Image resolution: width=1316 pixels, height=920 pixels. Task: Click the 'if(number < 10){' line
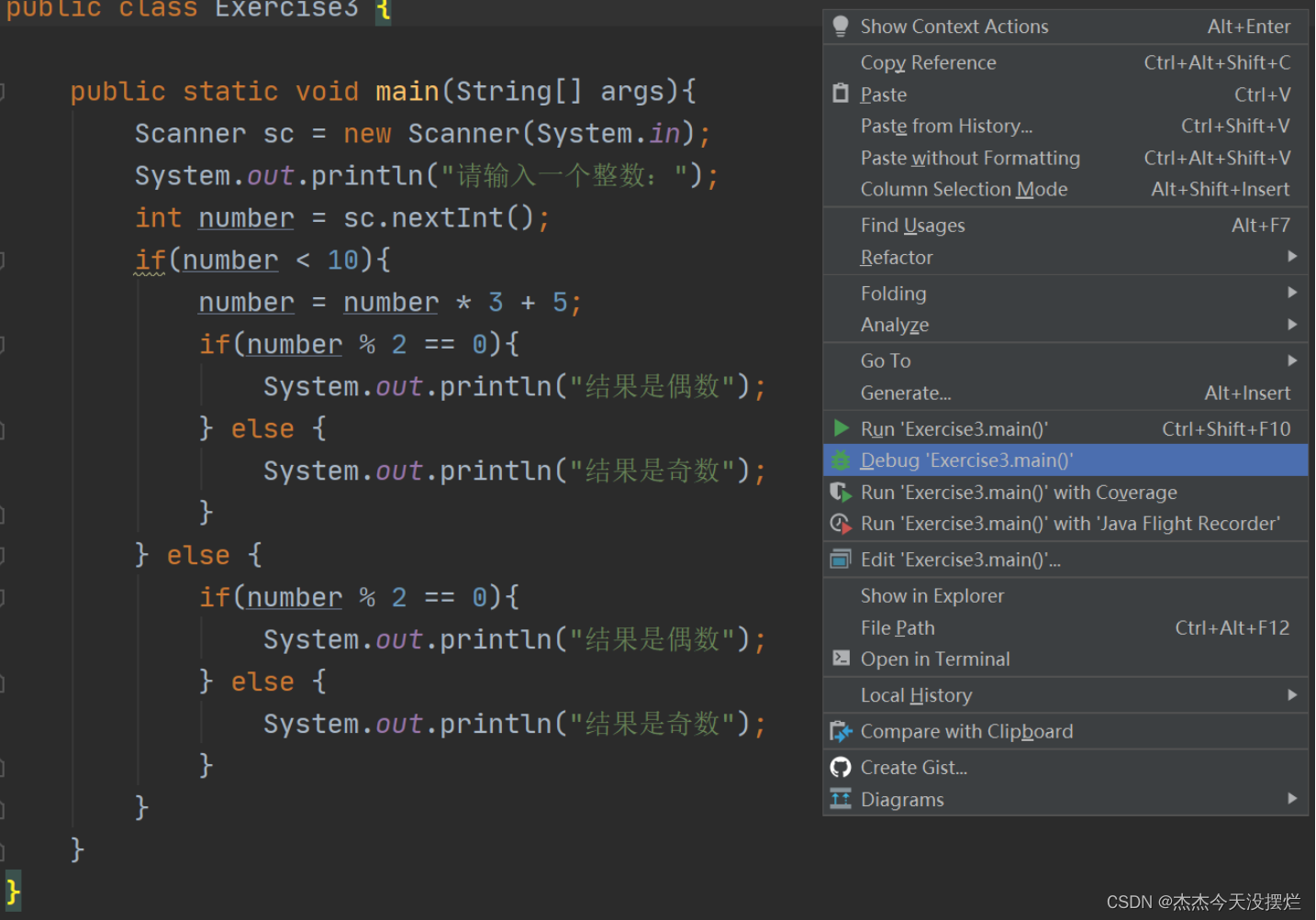(x=263, y=260)
